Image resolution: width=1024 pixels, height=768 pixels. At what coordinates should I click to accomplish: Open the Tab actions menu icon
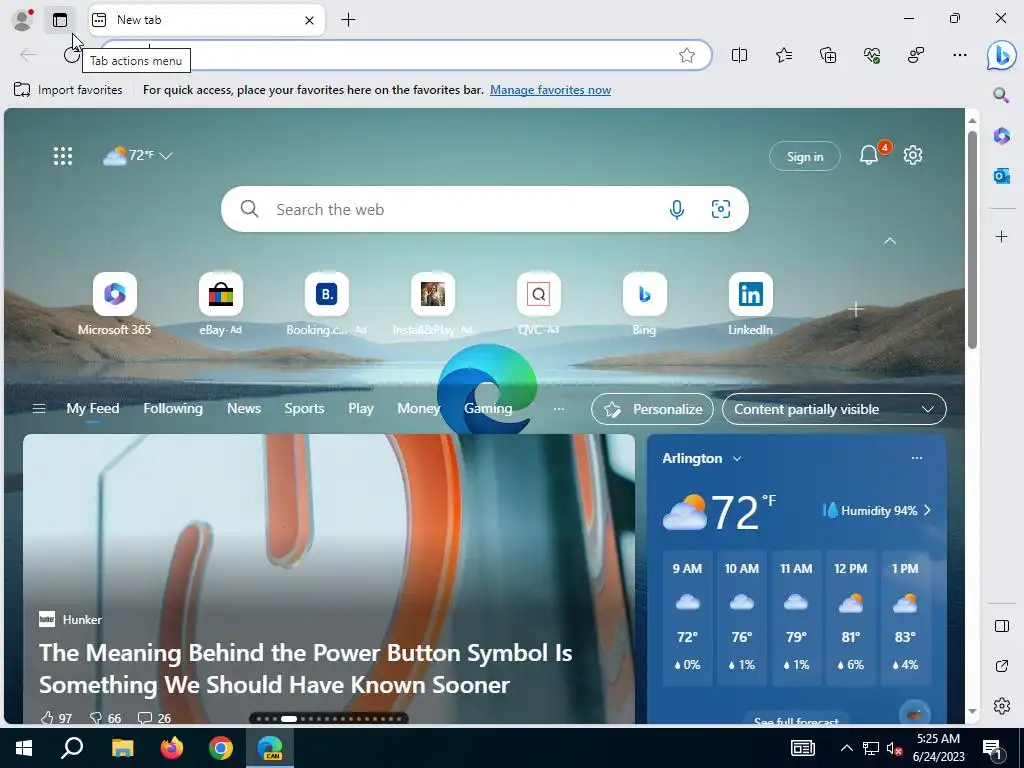[60, 20]
